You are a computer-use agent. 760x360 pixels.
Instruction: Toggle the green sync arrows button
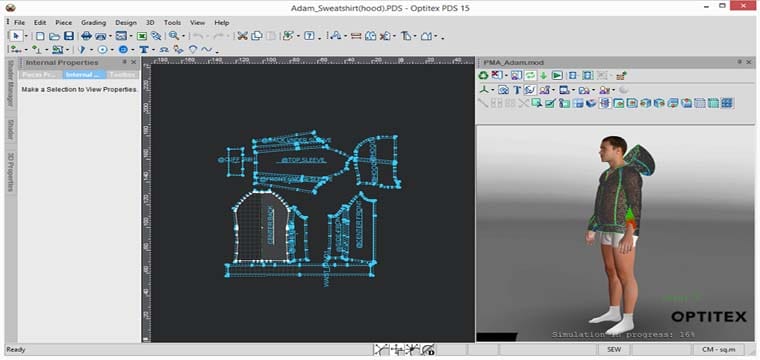530,75
